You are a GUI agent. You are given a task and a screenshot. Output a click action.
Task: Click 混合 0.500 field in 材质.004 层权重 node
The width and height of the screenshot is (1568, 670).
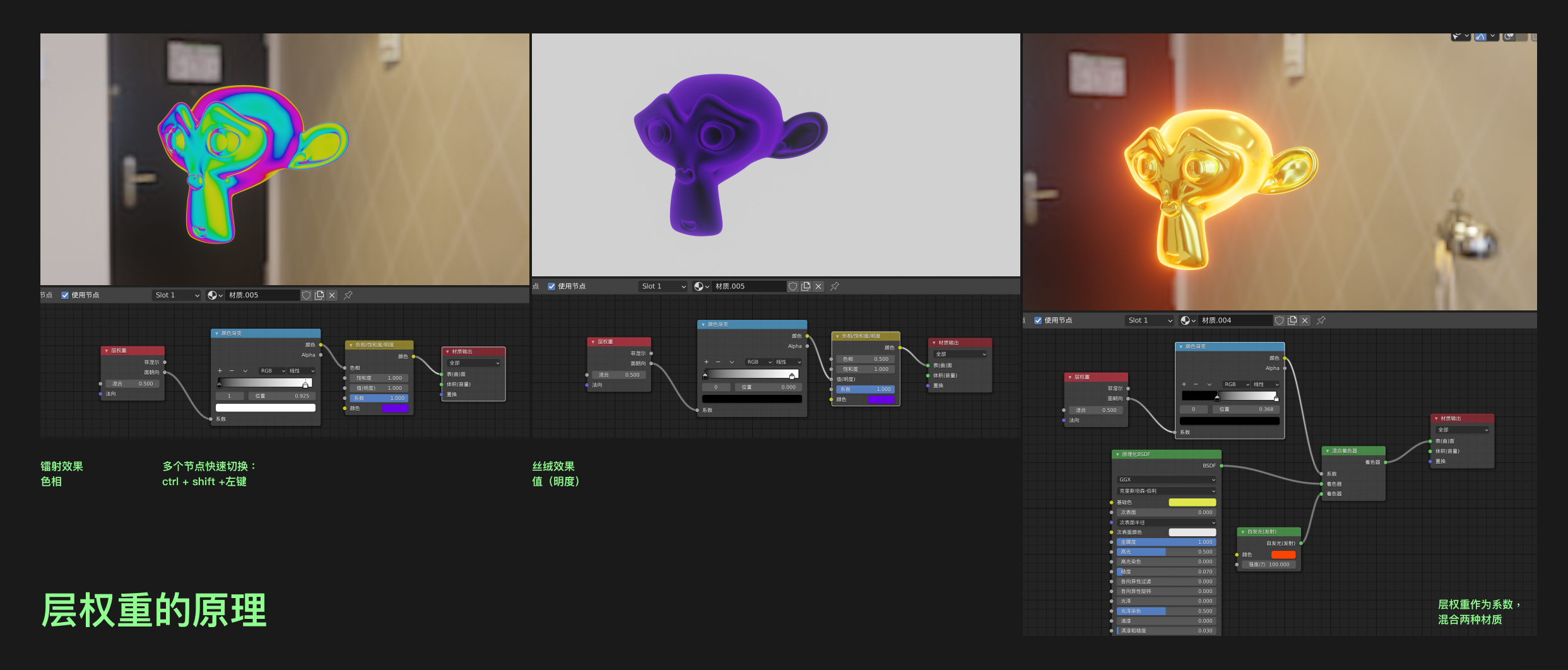pyautogui.click(x=1095, y=410)
